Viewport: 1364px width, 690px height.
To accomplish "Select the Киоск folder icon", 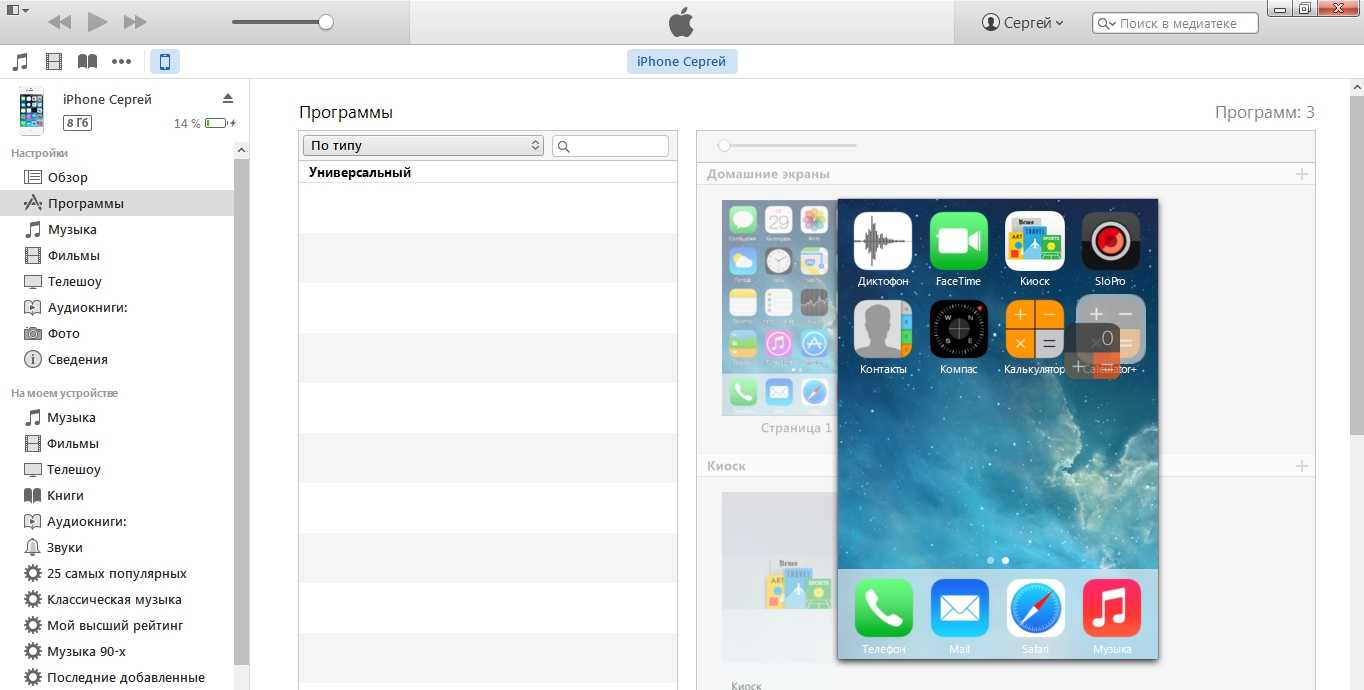I will [1035, 241].
